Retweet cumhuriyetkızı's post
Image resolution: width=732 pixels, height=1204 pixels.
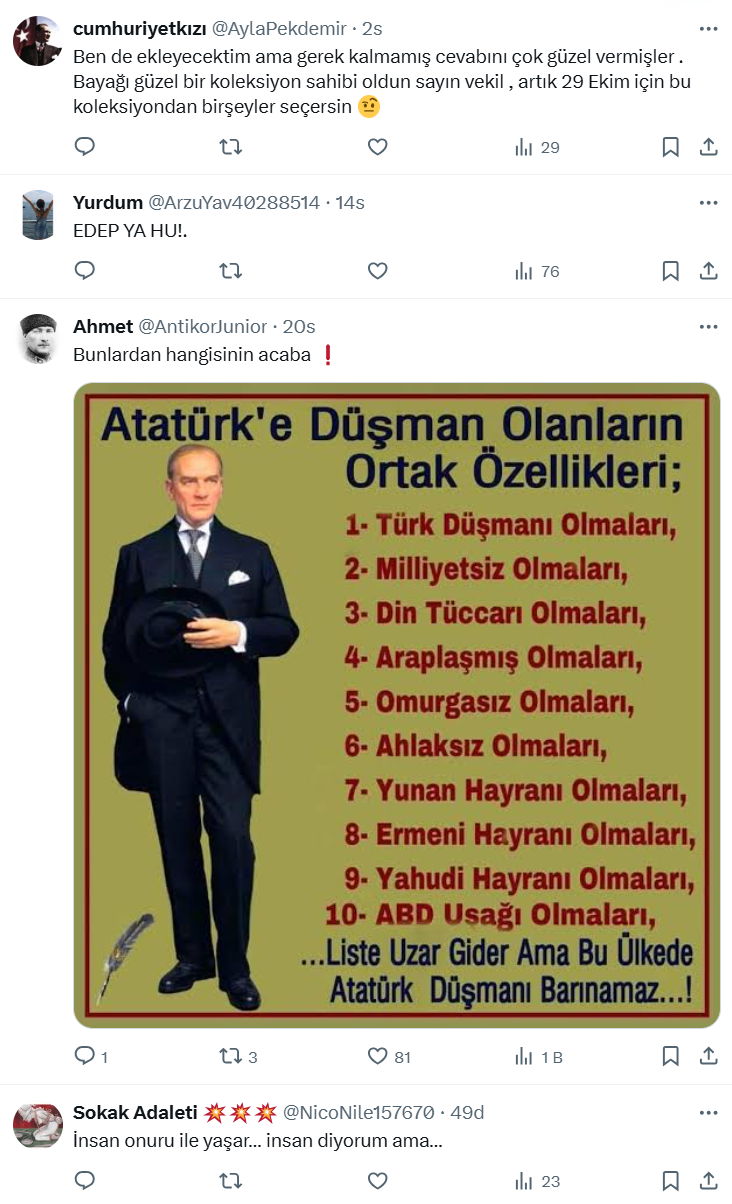[231, 147]
